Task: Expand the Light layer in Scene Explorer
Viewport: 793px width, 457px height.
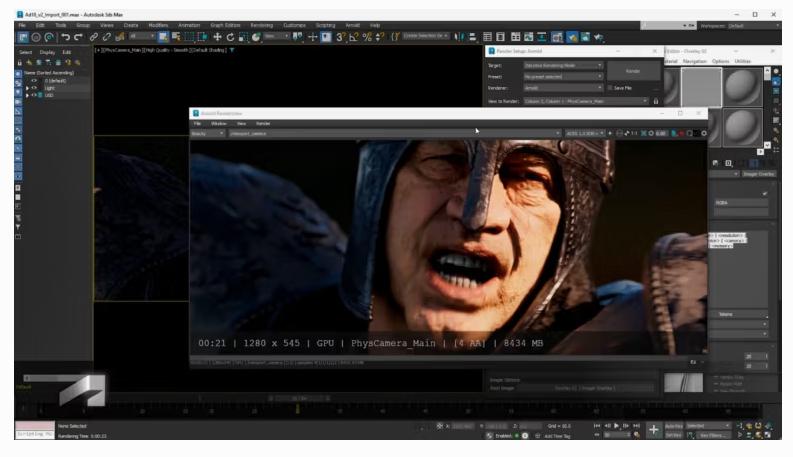Action: point(27,87)
